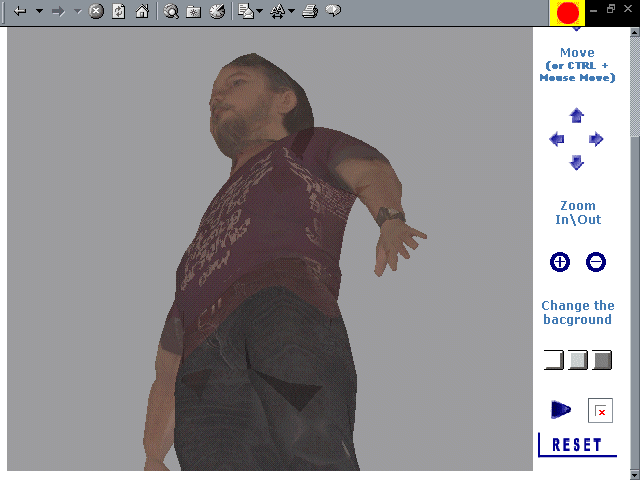Set background to white swatch

pos(553,360)
